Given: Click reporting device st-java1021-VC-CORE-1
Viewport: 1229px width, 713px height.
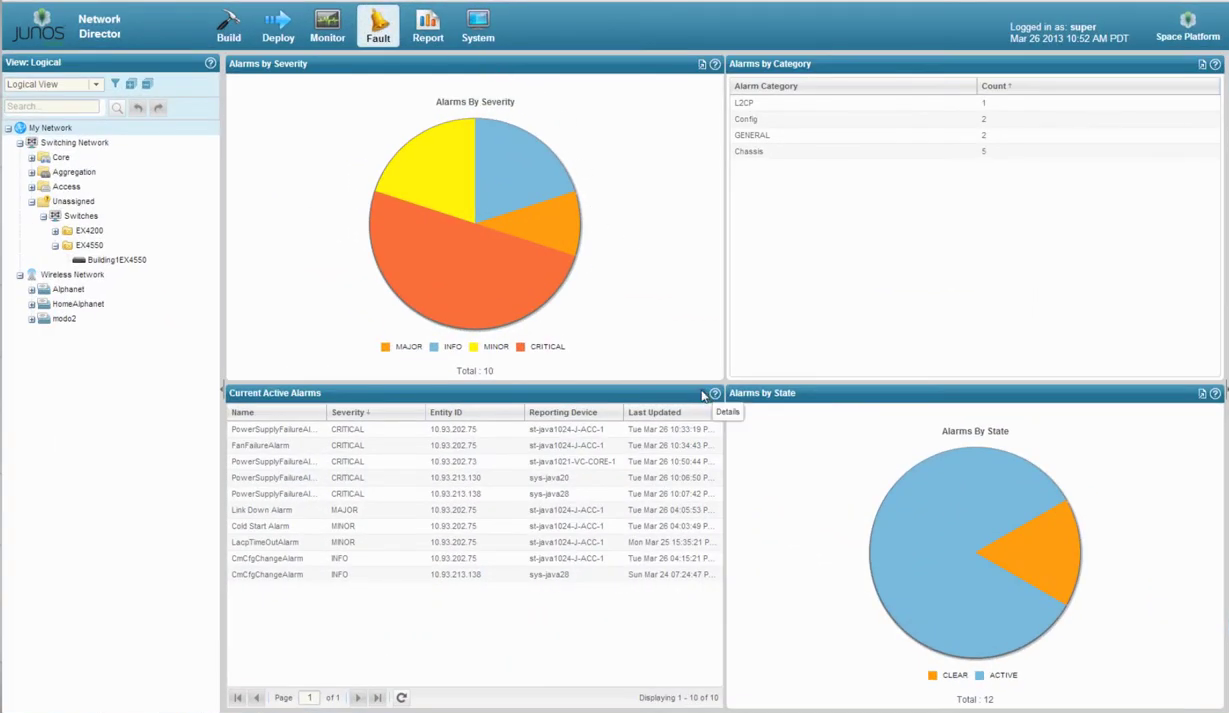Looking at the screenshot, I should tap(572, 462).
